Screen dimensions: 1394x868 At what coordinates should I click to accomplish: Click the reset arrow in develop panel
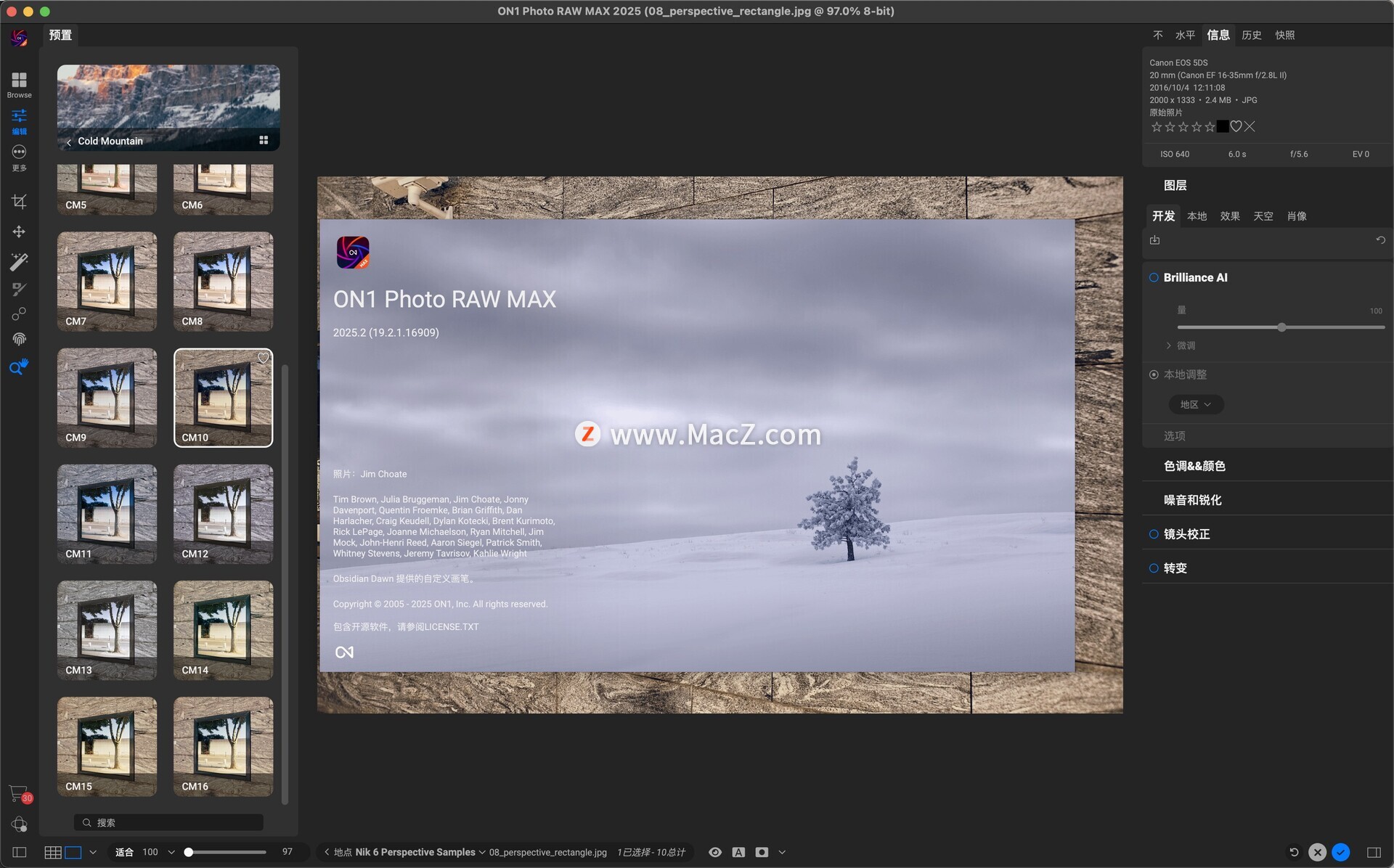(1380, 239)
